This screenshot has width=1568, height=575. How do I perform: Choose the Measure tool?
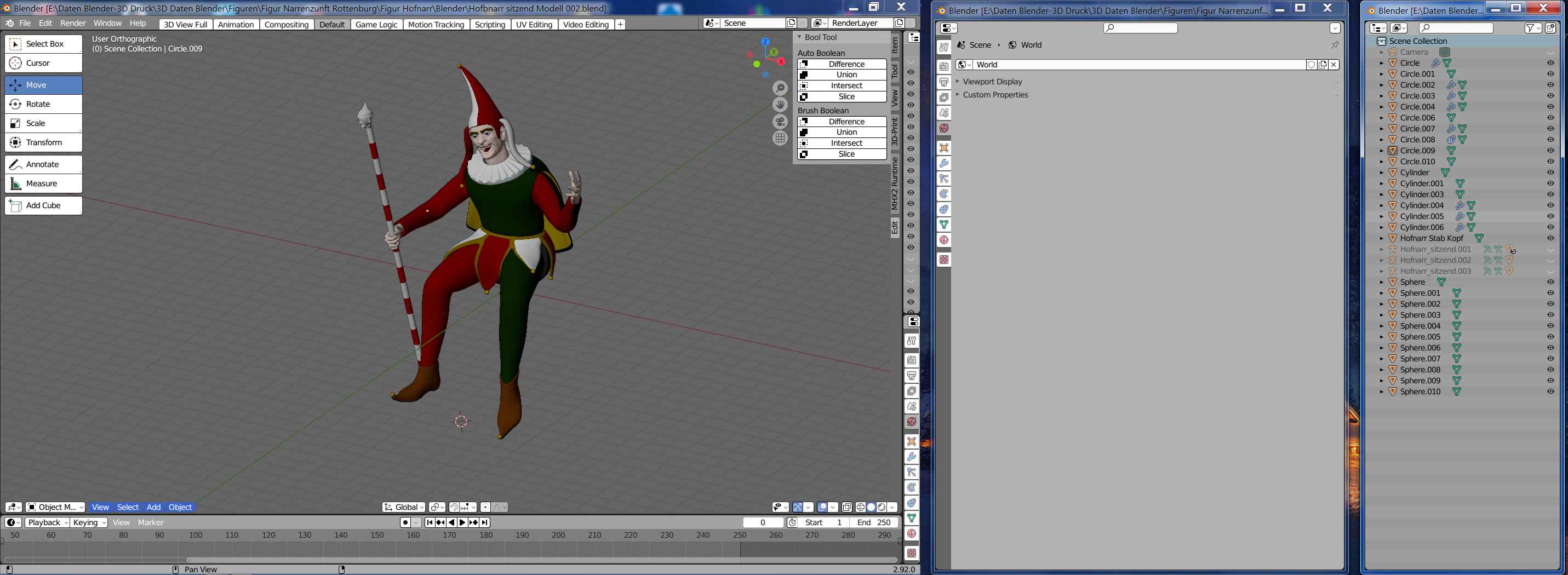(43, 184)
